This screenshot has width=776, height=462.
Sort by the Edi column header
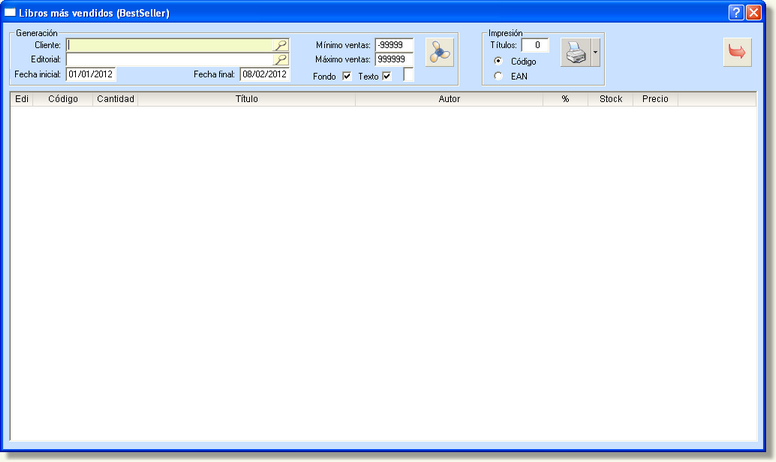[22, 99]
